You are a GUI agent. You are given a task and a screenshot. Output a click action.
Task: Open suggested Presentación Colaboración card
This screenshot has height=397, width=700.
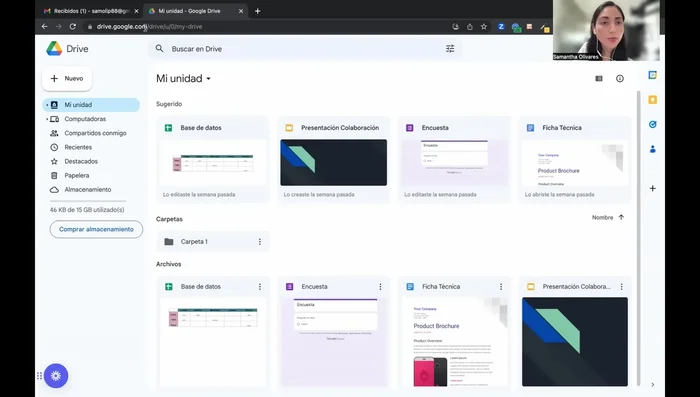pos(333,160)
